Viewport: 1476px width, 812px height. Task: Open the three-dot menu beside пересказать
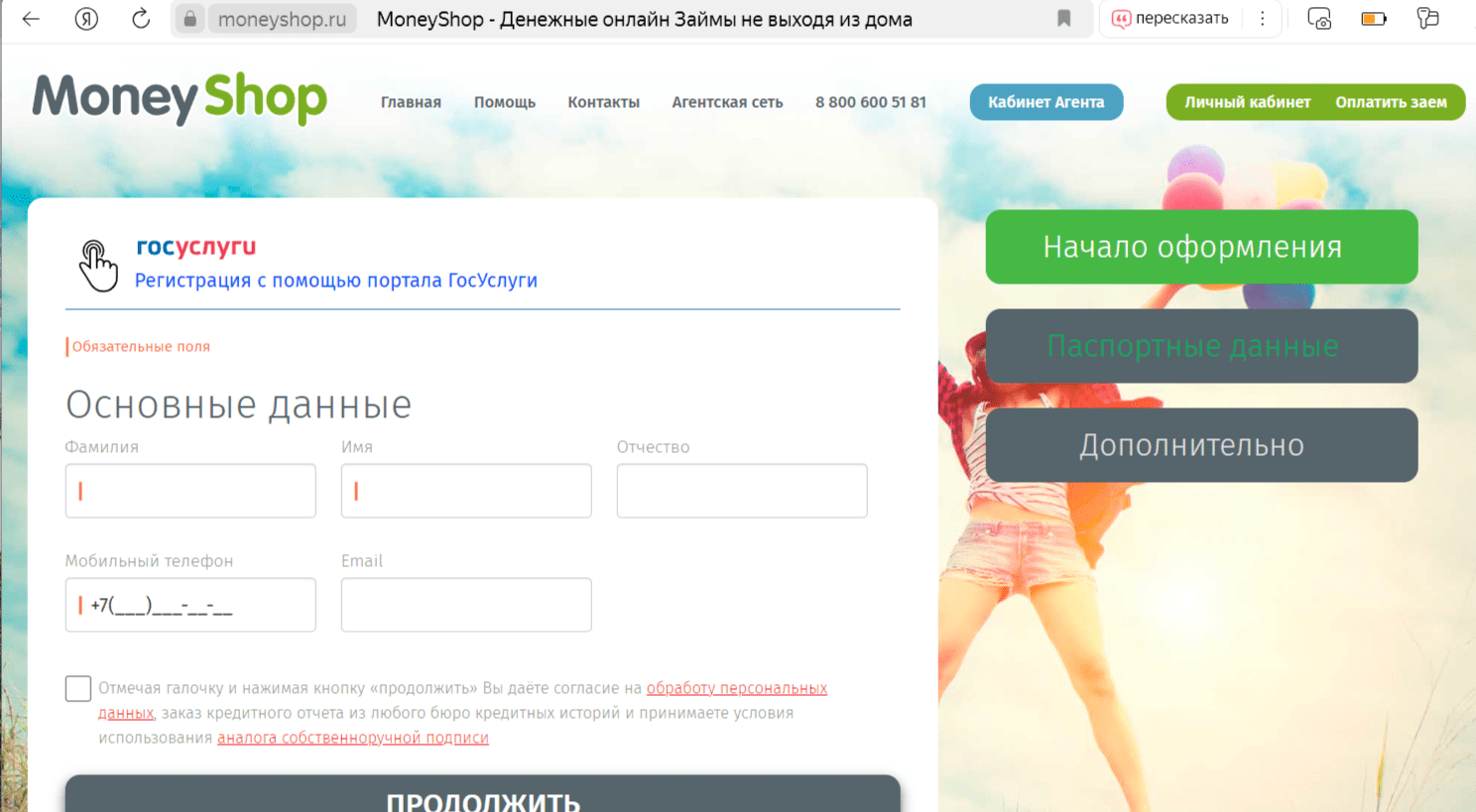tap(1262, 19)
